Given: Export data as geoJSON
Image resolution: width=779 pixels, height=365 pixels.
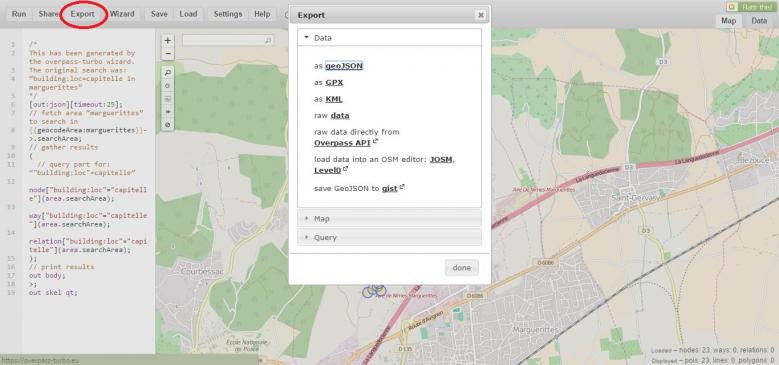Looking at the screenshot, I should click(x=344, y=66).
